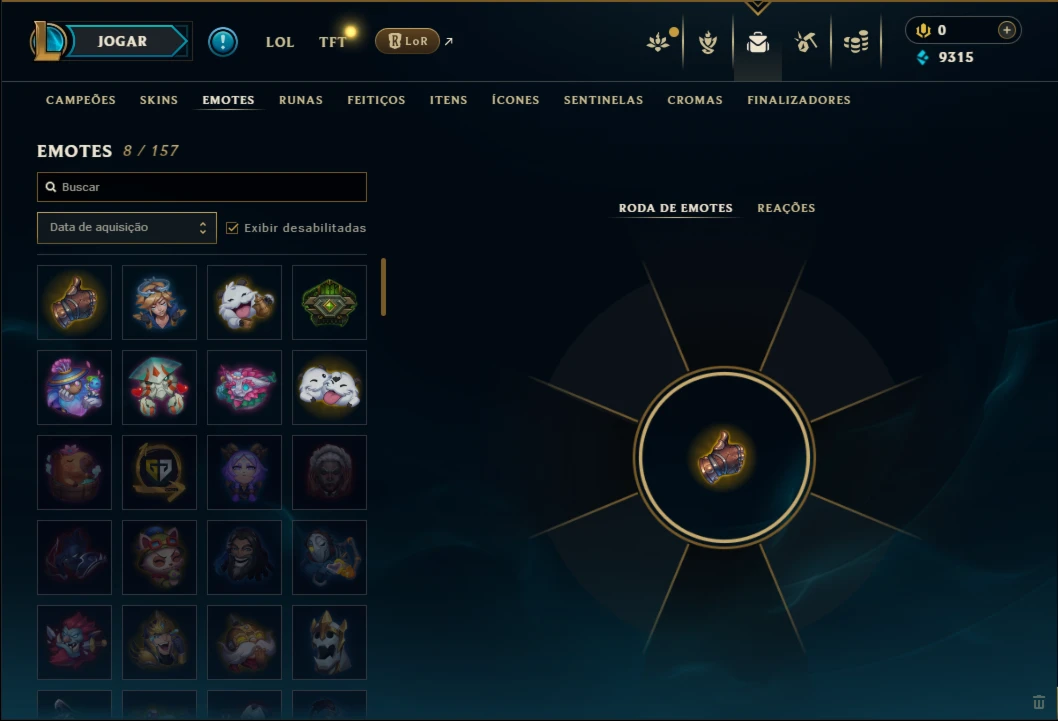Select the GG logo emote thumbnail
The width and height of the screenshot is (1058, 721).
(159, 472)
